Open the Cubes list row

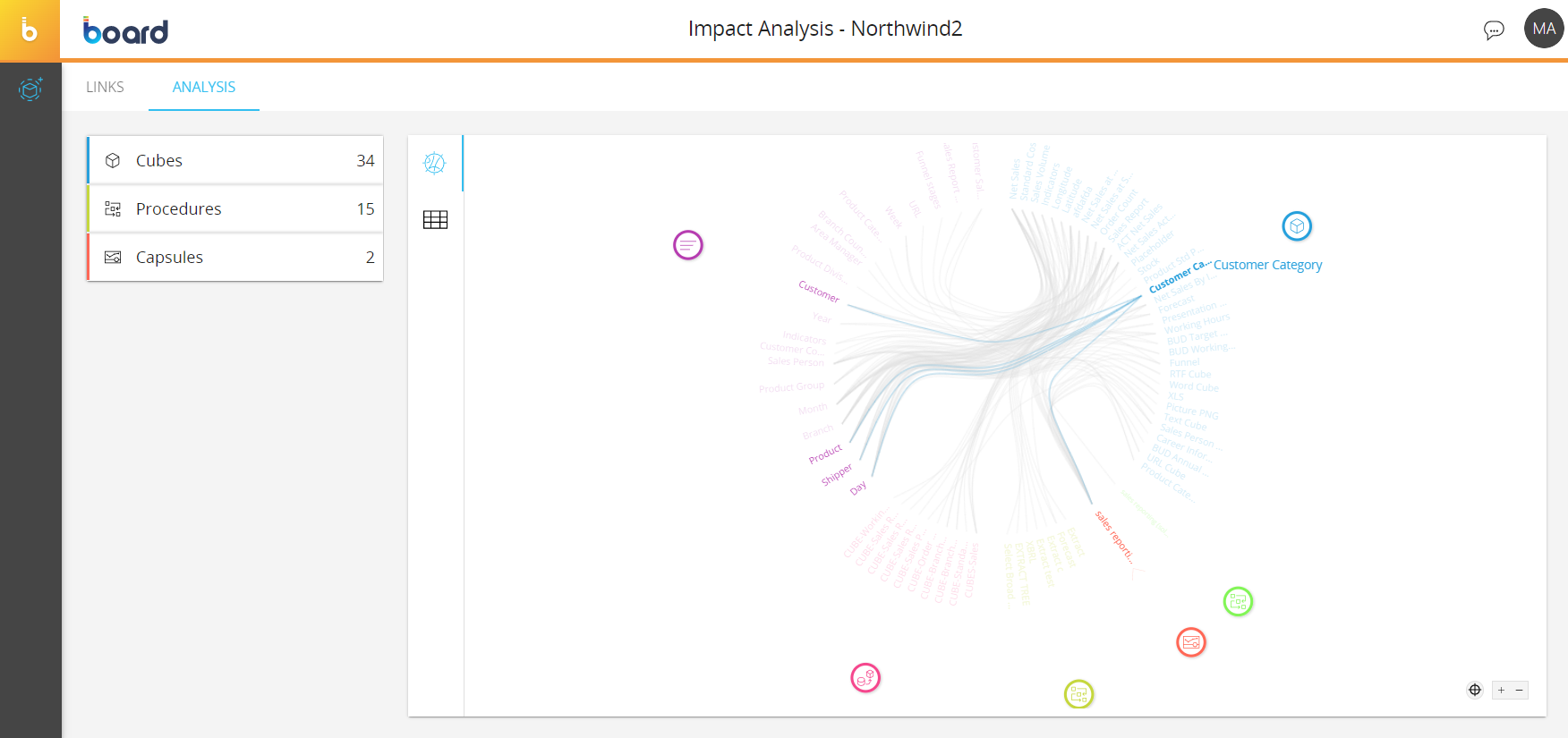point(235,161)
